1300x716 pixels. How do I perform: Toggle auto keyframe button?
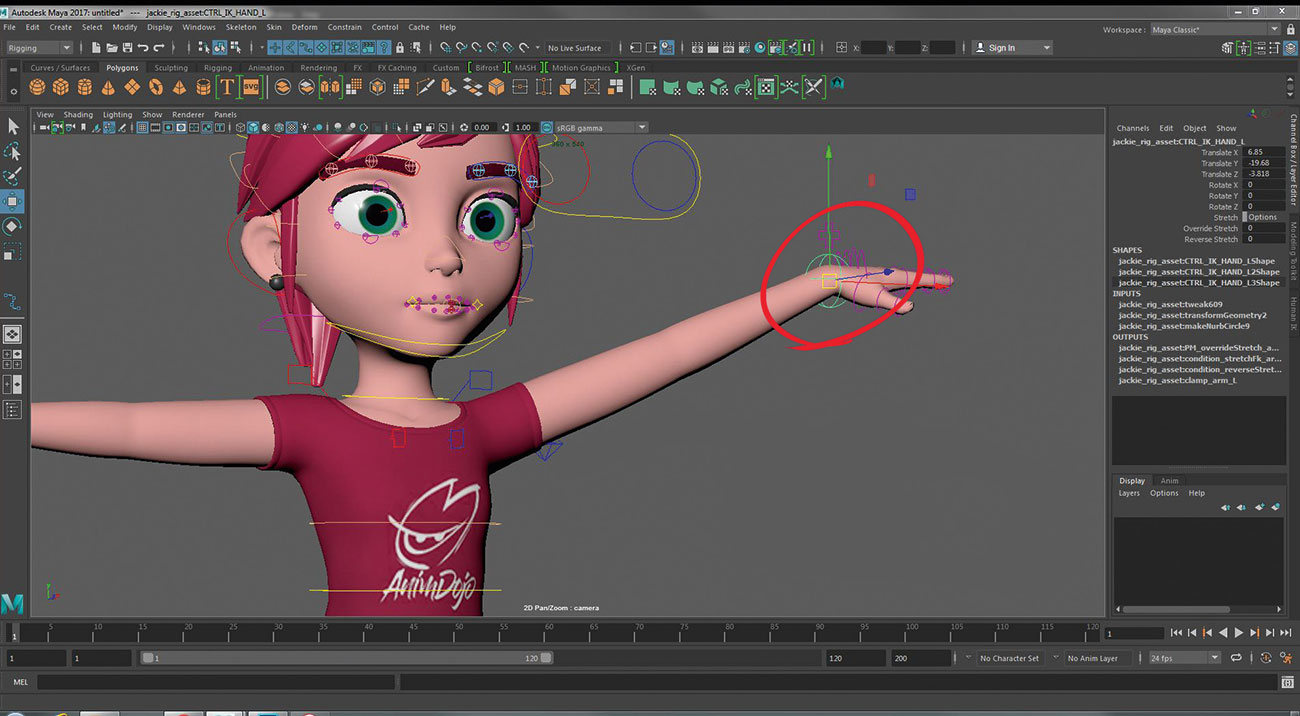(1266, 658)
